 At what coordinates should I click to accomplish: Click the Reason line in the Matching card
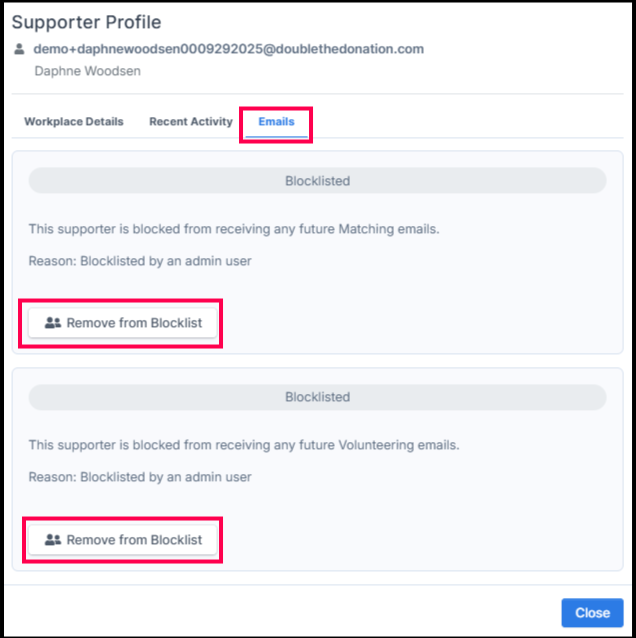[140, 261]
